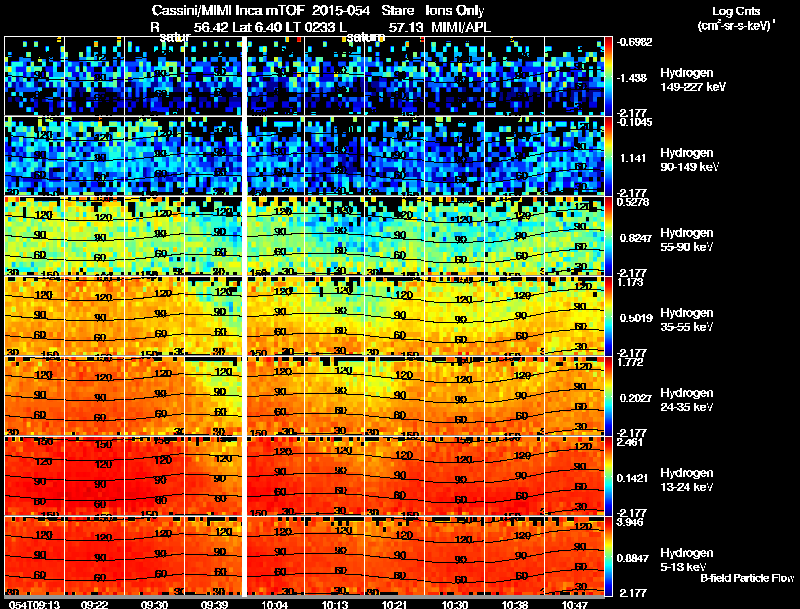Image resolution: width=800 pixels, height=609 pixels.
Task: Click the date text '2015-054' in the title
Action: pos(341,11)
